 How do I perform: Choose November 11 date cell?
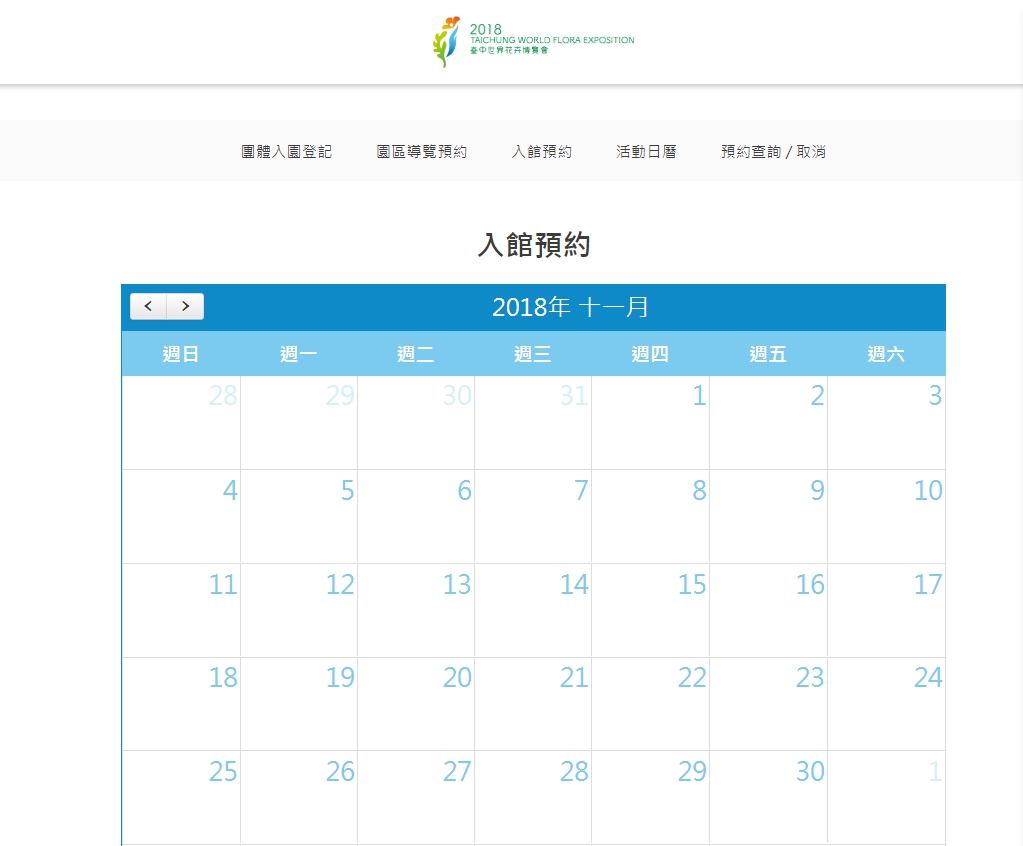pyautogui.click(x=181, y=610)
